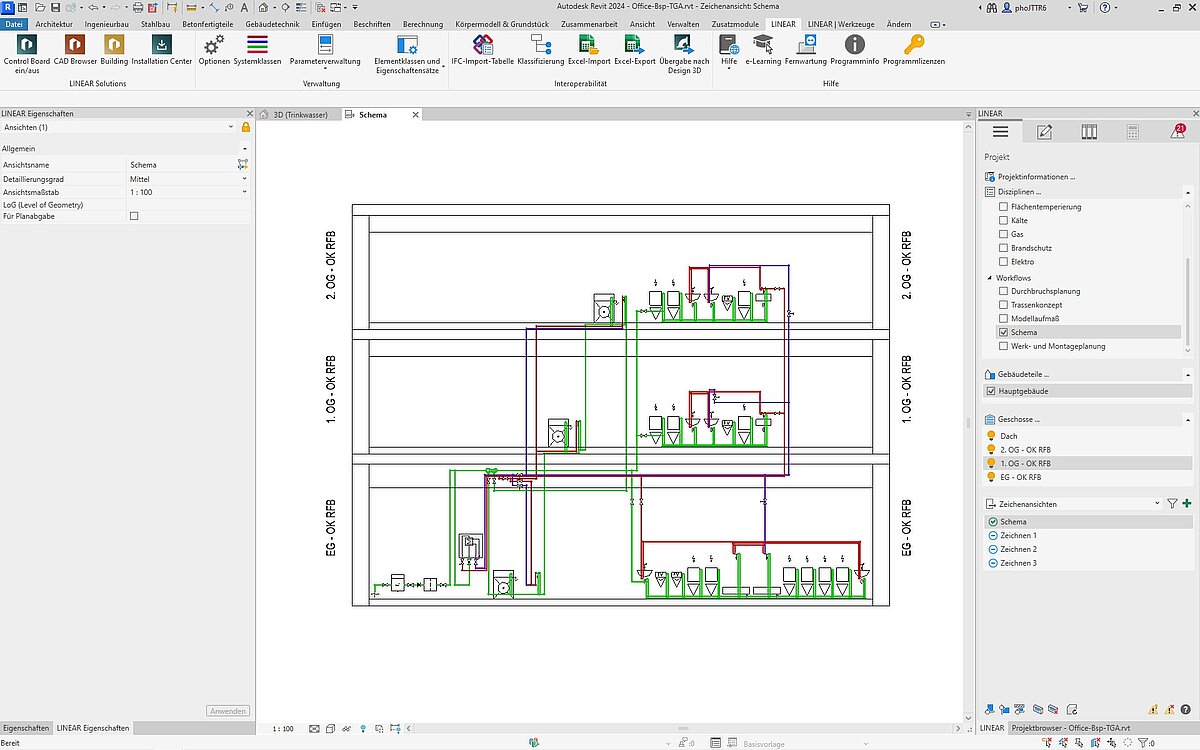Screen dimensions: 1200x750
Task: Collapse the Workflows tree section
Action: pos(989,278)
